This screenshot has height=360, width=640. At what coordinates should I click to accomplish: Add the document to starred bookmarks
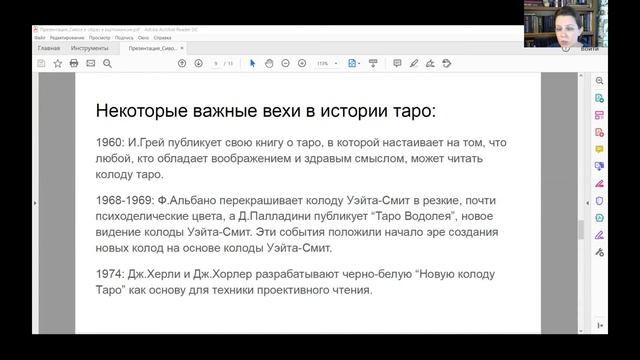[58, 63]
